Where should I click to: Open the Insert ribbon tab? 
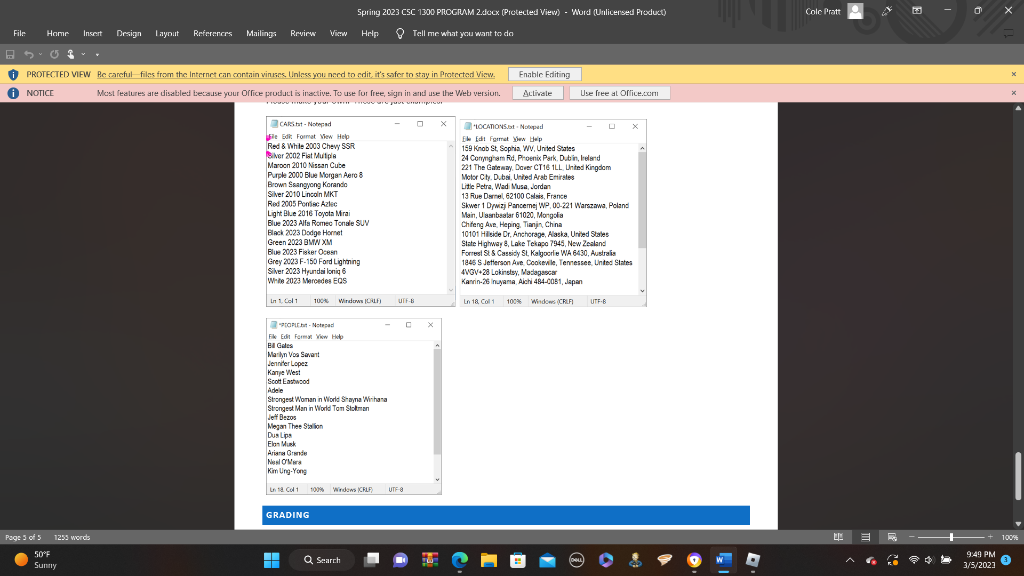pos(93,33)
